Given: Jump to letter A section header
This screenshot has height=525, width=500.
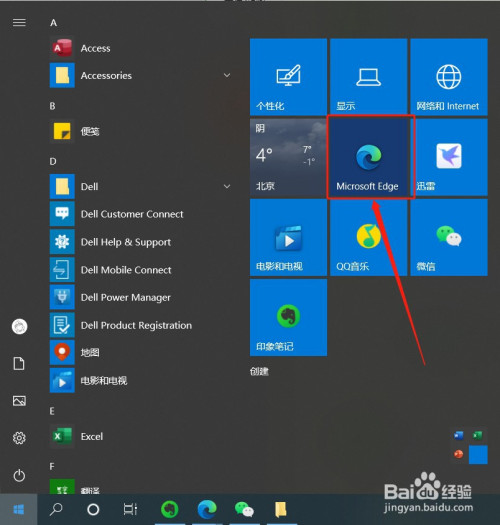Looking at the screenshot, I should click(54, 23).
